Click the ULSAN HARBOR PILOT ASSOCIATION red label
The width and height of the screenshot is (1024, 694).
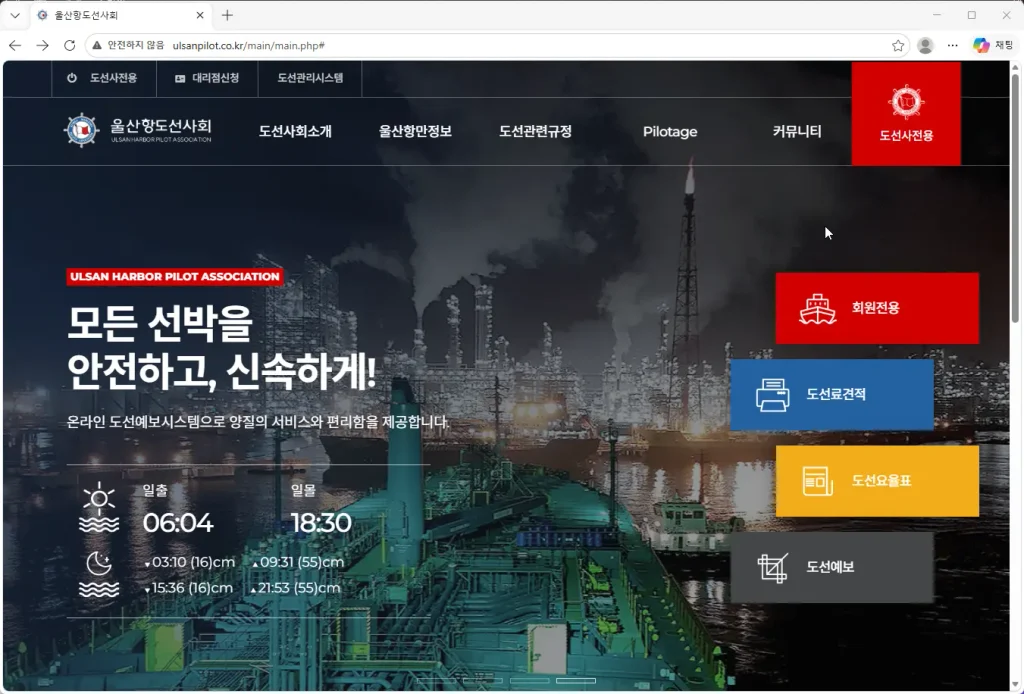point(175,276)
